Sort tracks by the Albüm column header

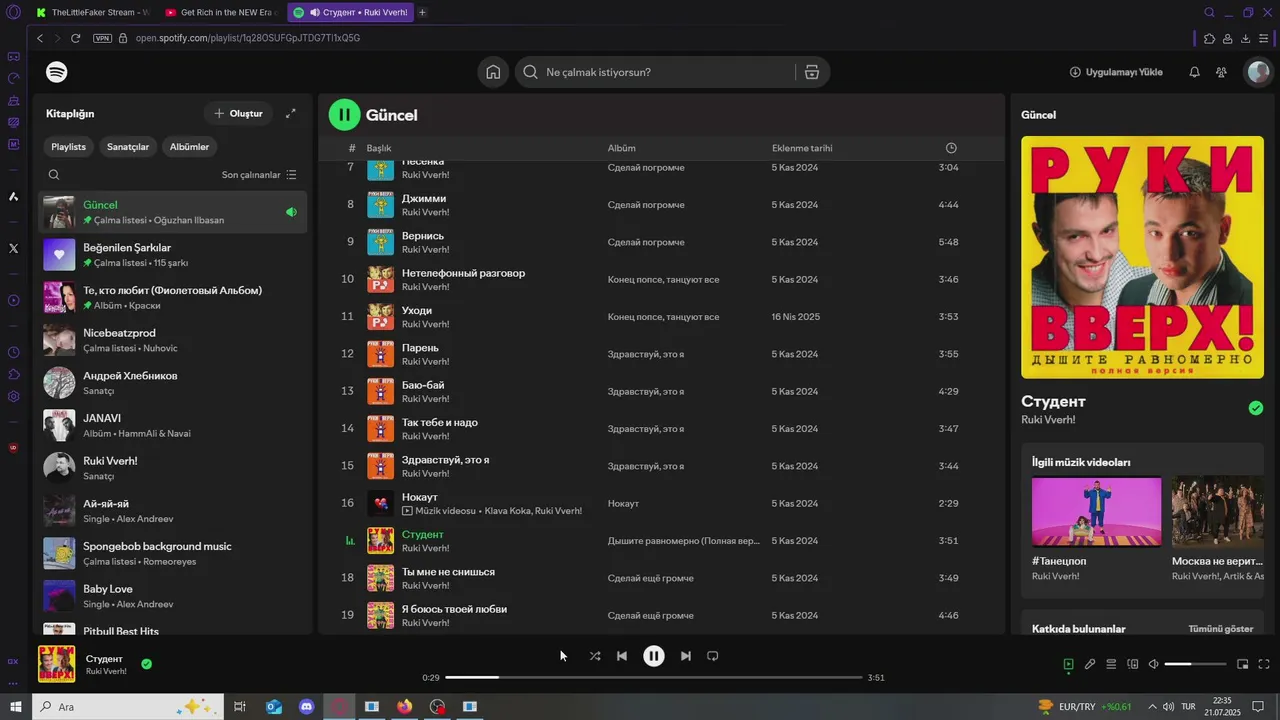(x=621, y=148)
